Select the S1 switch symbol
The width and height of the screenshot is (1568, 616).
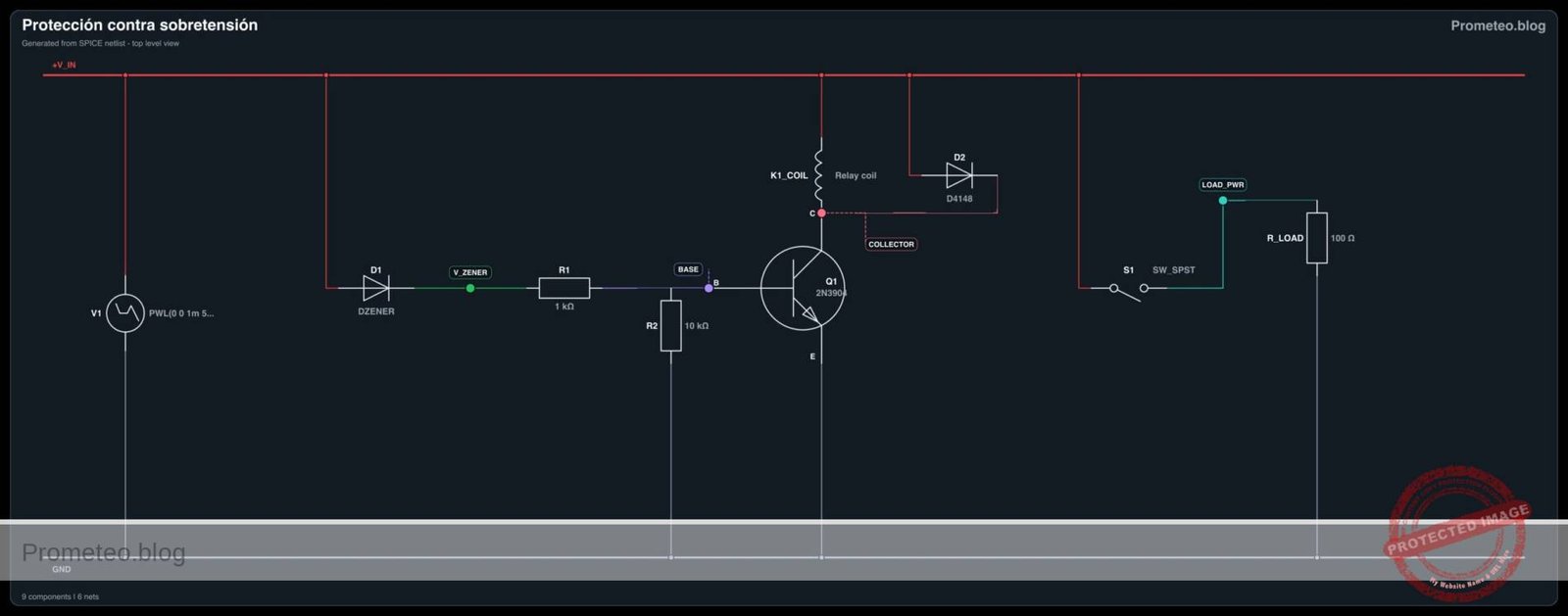(1129, 290)
